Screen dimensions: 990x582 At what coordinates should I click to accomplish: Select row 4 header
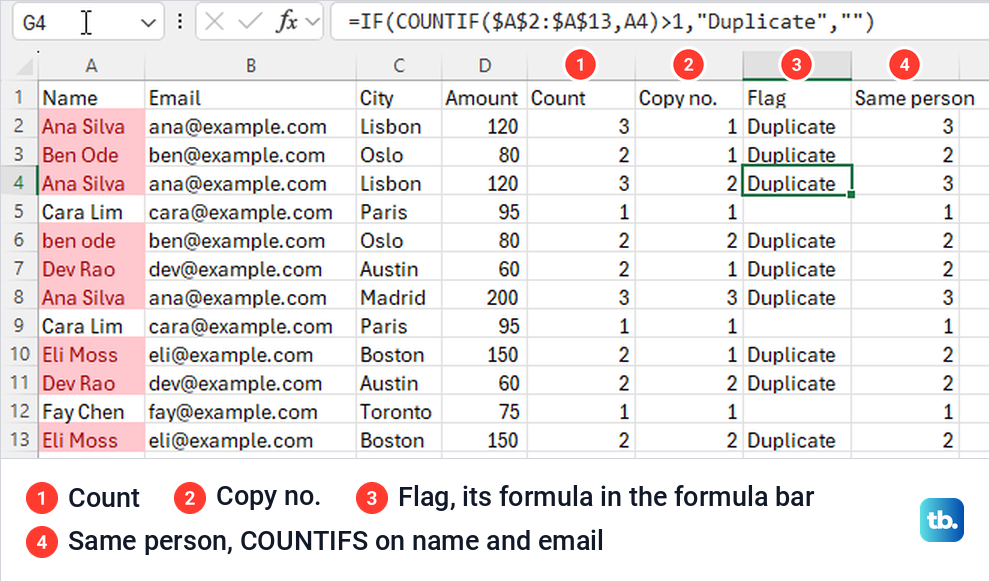tap(19, 183)
